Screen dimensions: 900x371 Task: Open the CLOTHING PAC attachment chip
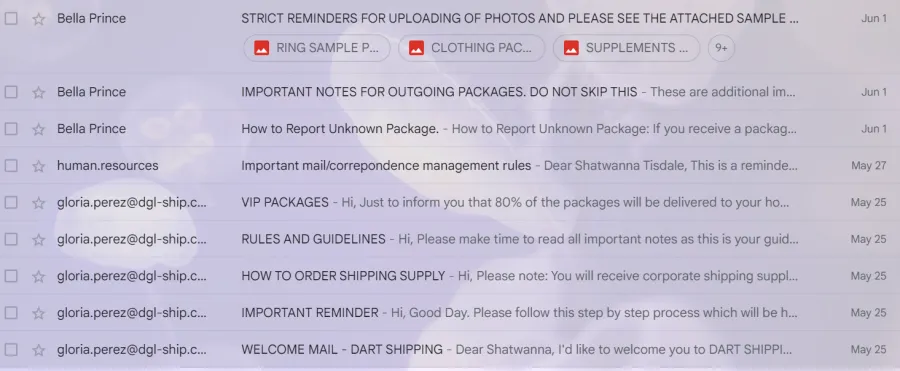point(471,48)
